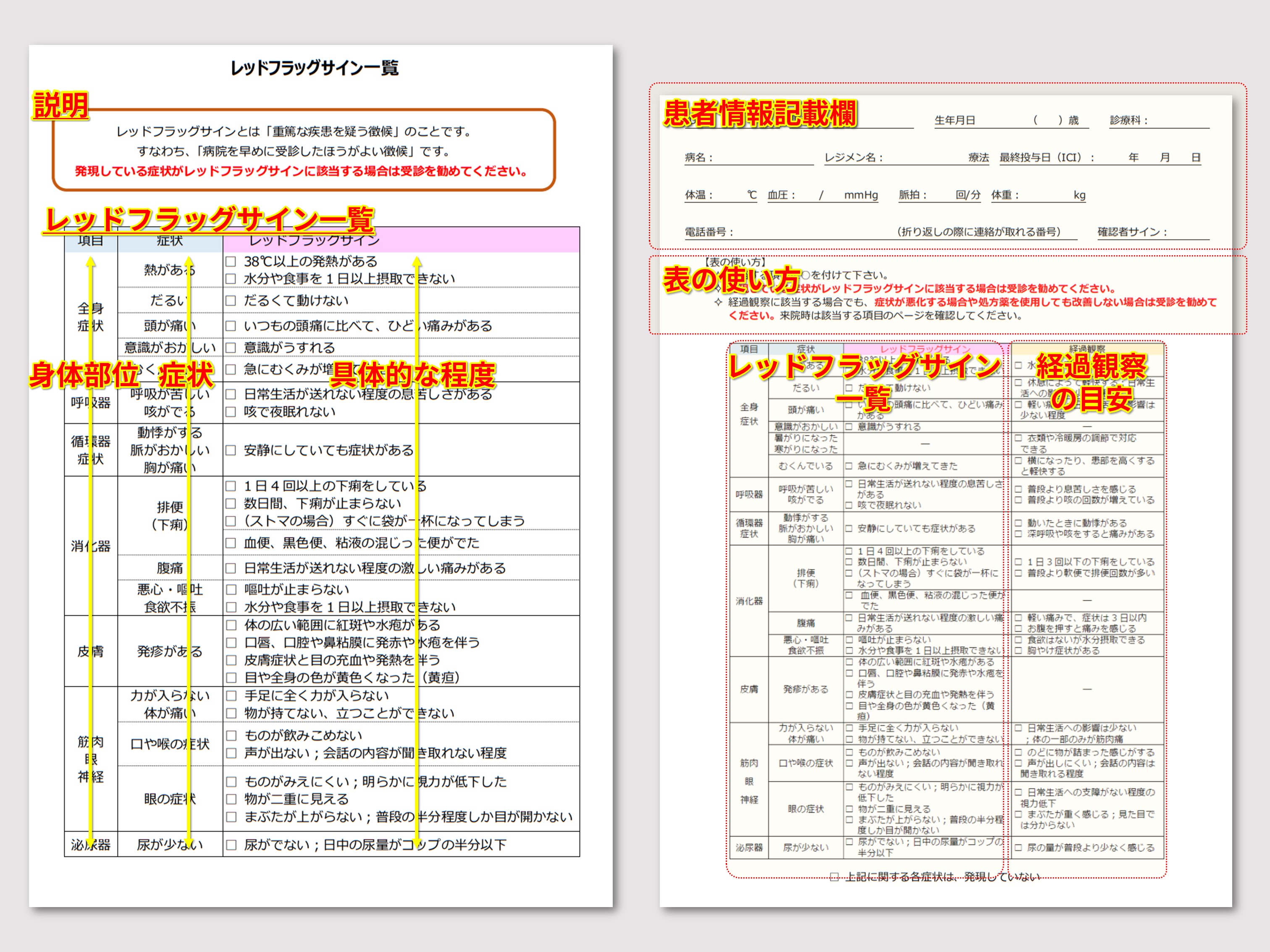Tick 尿の量が普段より少なく感じる checkbox
This screenshot has height=952, width=1270.
pos(1018,848)
